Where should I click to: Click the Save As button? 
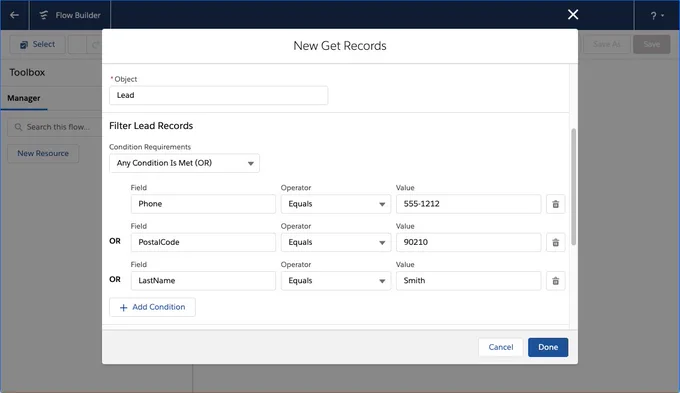click(x=606, y=44)
